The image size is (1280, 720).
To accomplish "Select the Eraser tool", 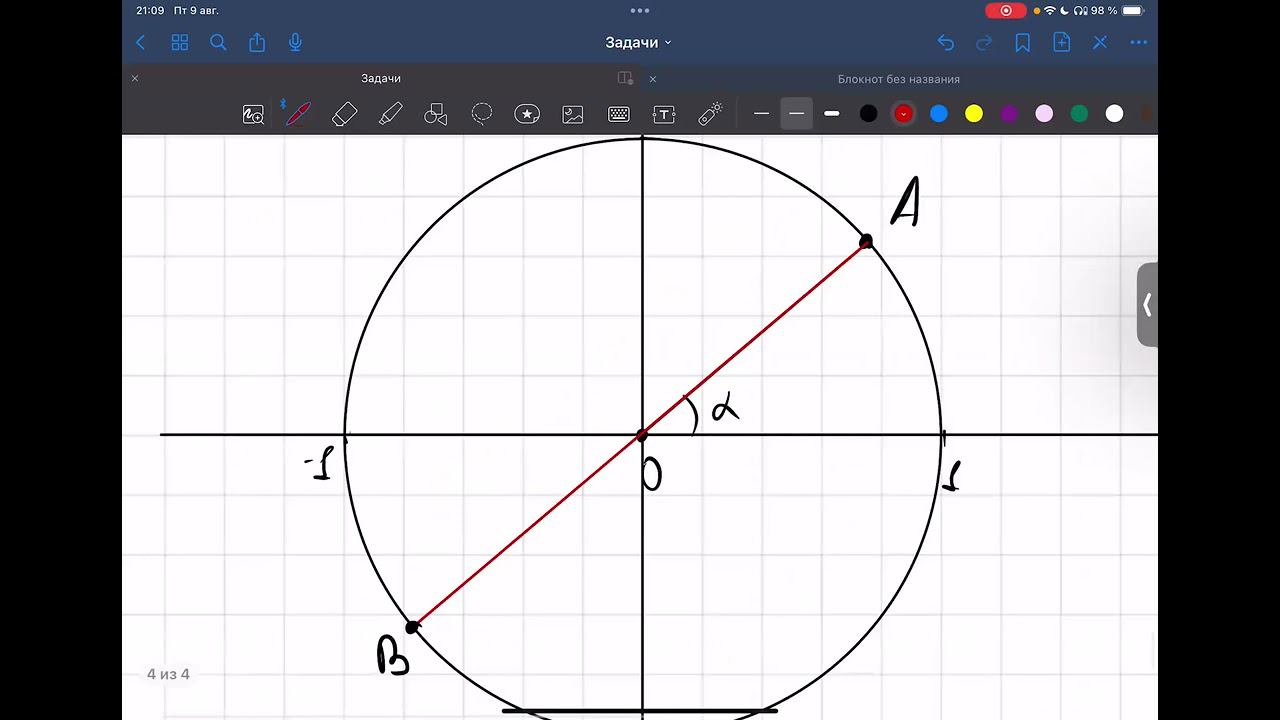I will (344, 114).
